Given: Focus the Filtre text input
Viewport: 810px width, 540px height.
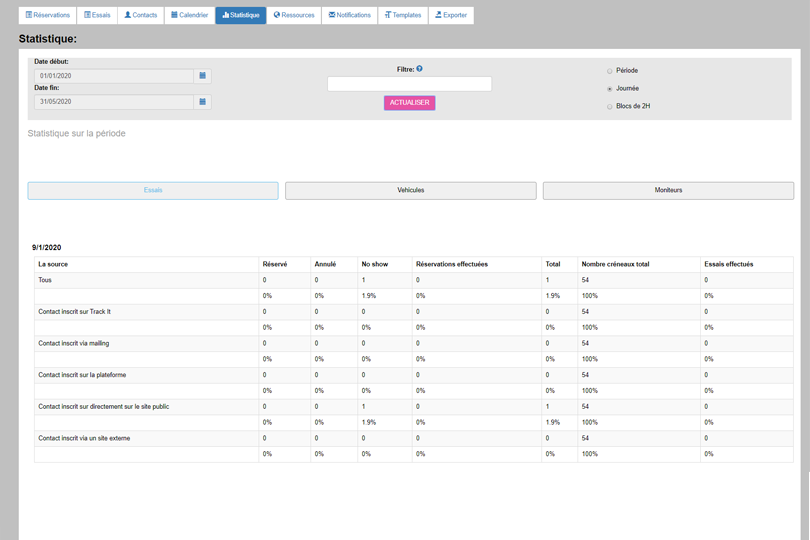Looking at the screenshot, I should click(x=410, y=84).
